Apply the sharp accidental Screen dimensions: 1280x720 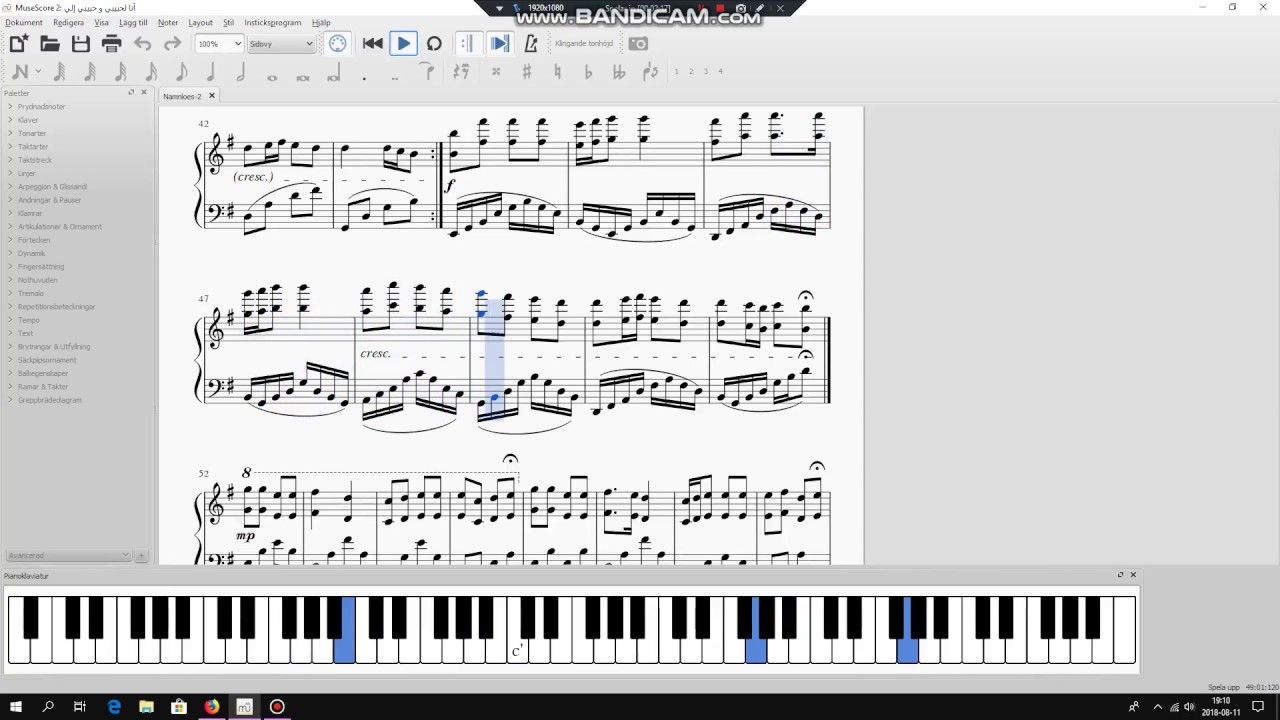526,72
